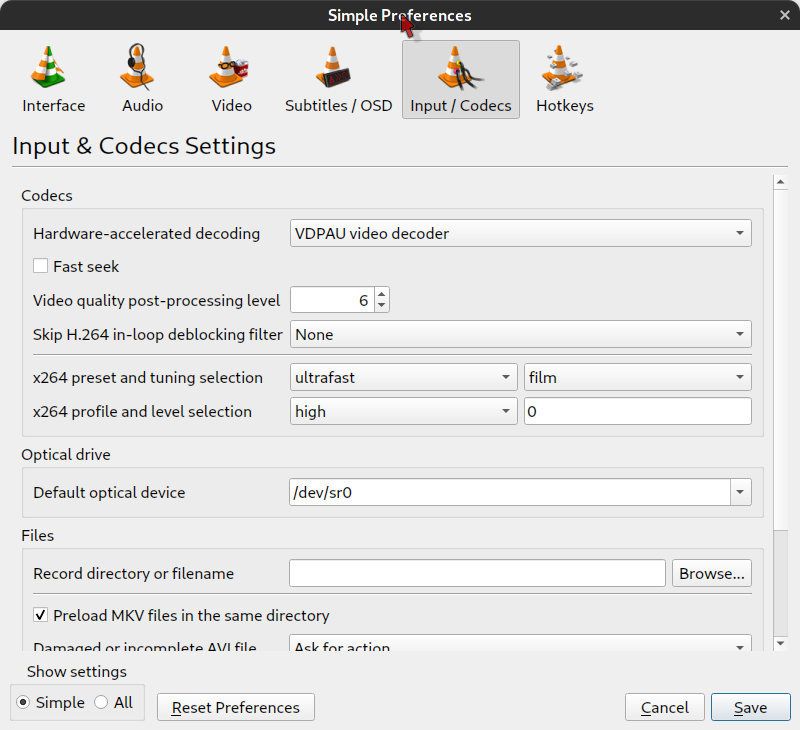
Task: Click the Default optical device label
Action: (x=109, y=493)
